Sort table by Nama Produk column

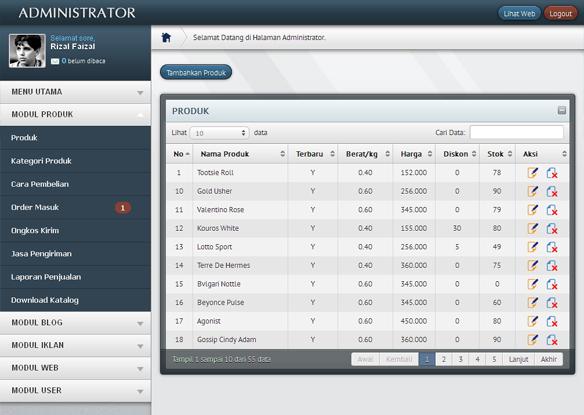coord(240,154)
